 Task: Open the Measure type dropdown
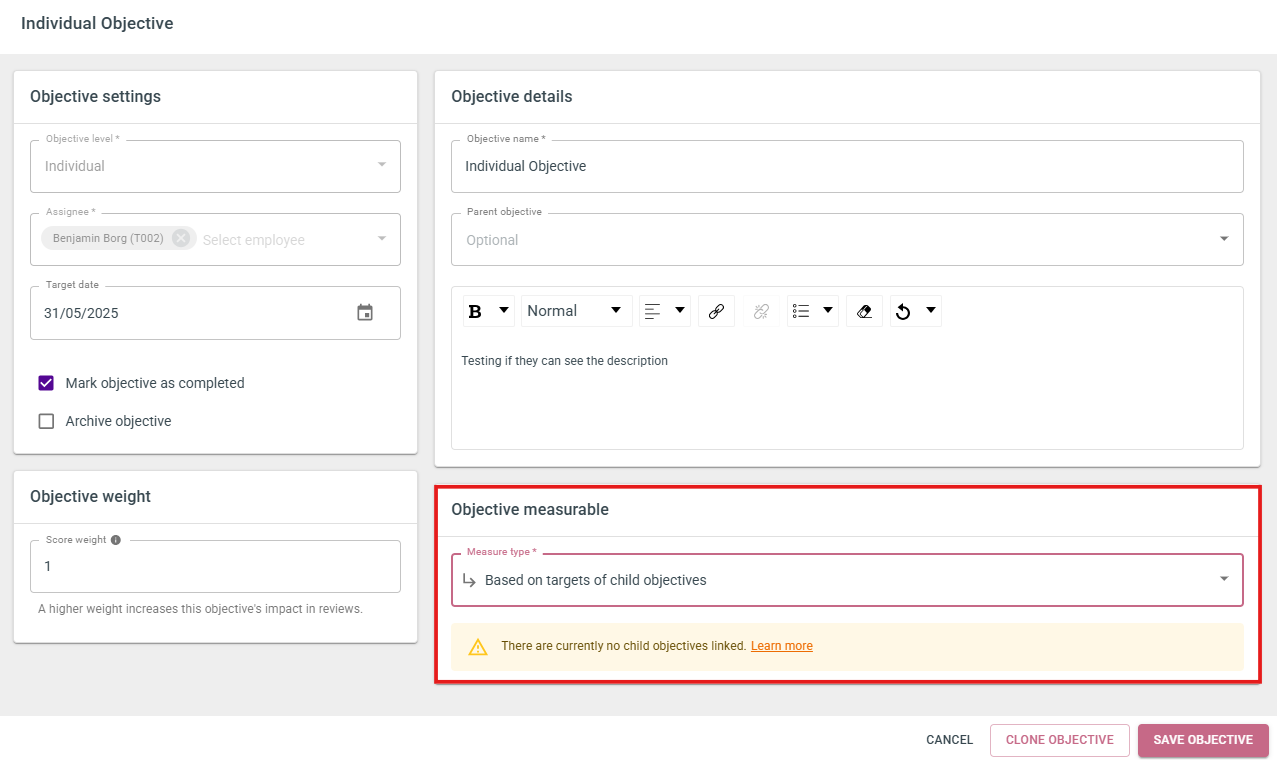point(847,580)
